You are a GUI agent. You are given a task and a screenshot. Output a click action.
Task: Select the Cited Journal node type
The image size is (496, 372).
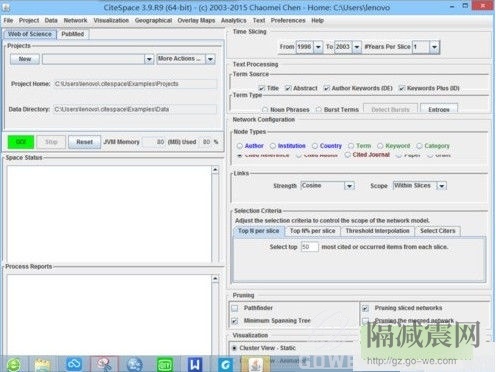click(348, 155)
